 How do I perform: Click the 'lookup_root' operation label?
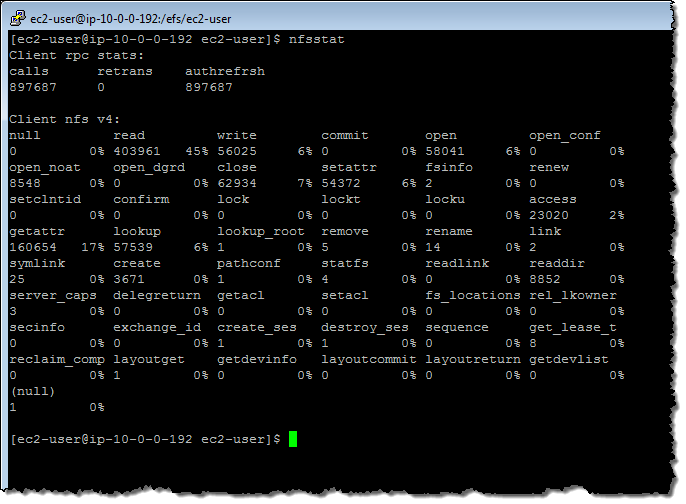(261, 231)
